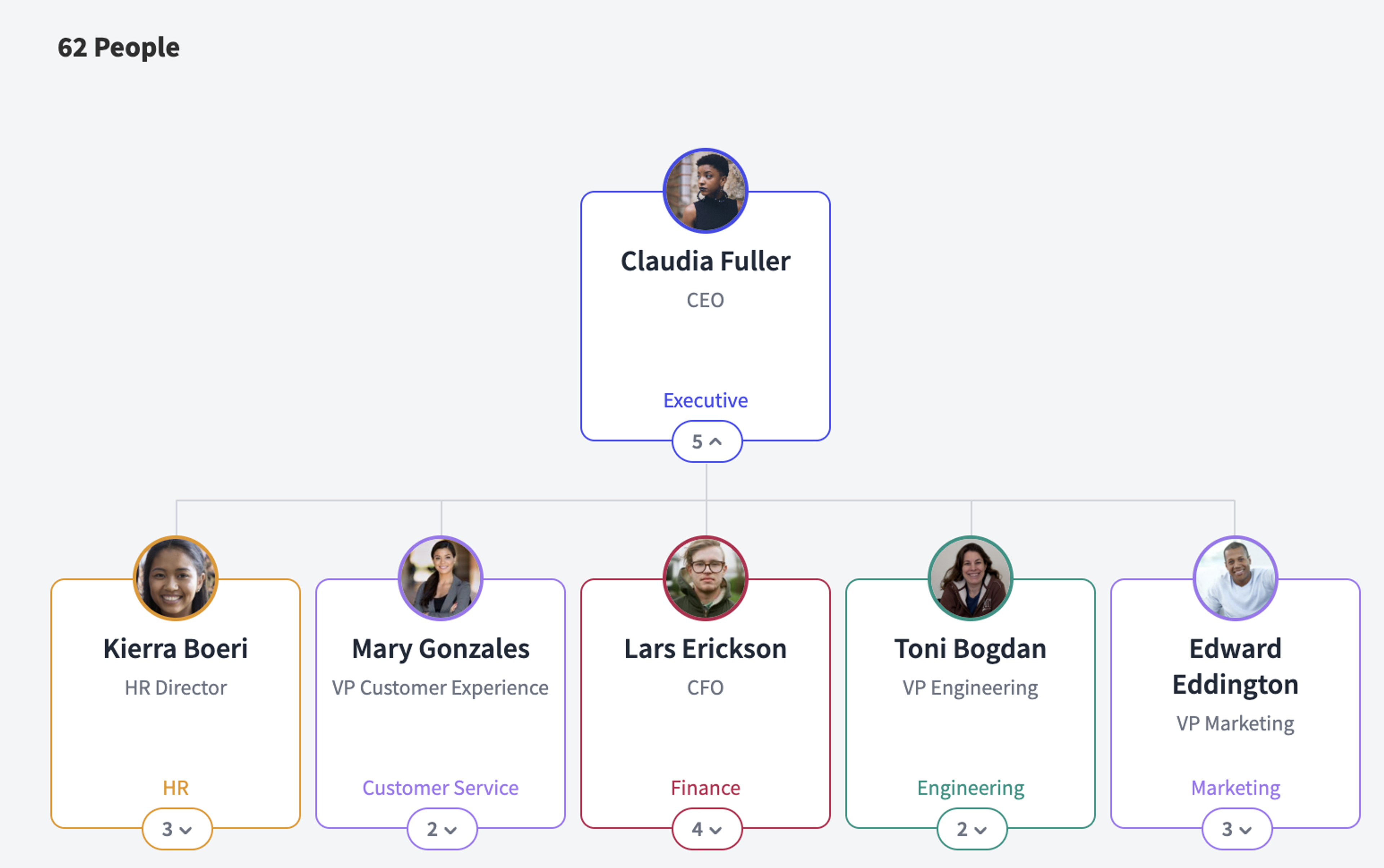Image resolution: width=1384 pixels, height=868 pixels.
Task: Open Edward Eddington's avatar picture
Action: (1235, 578)
